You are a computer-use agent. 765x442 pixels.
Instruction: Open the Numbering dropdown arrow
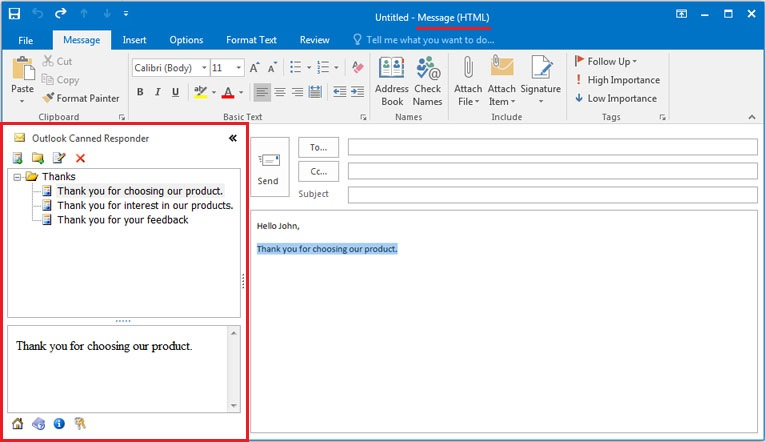[x=336, y=67]
